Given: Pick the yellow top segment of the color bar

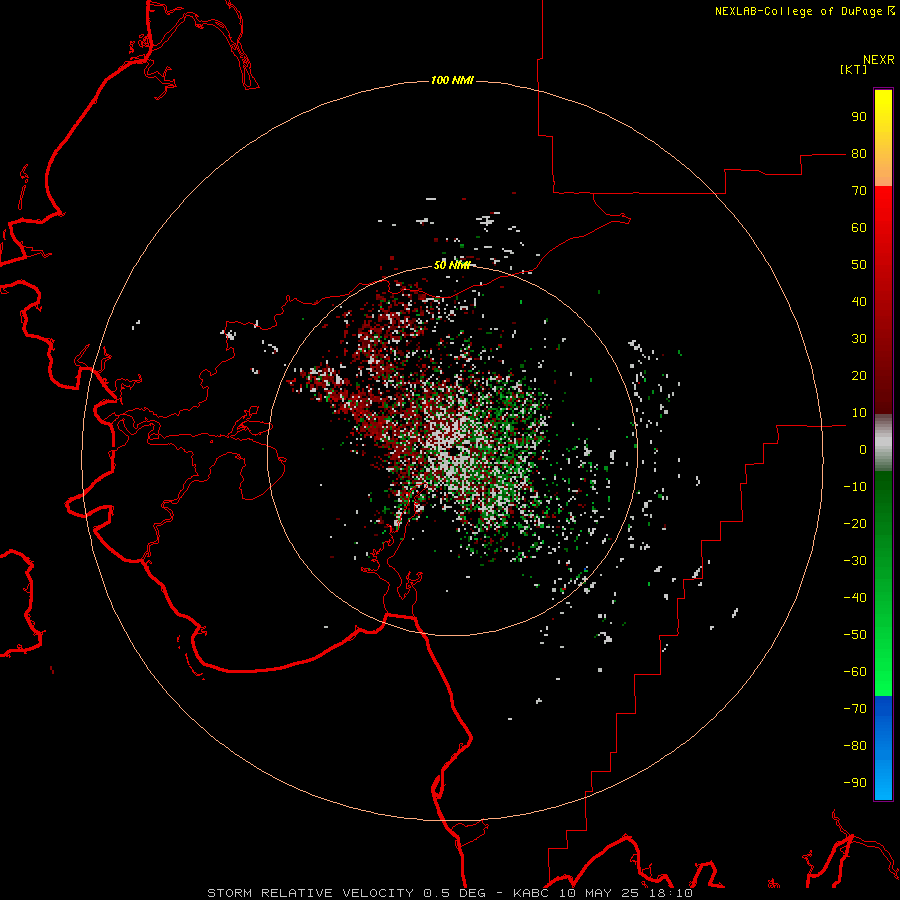Looking at the screenshot, I should pos(883,138).
